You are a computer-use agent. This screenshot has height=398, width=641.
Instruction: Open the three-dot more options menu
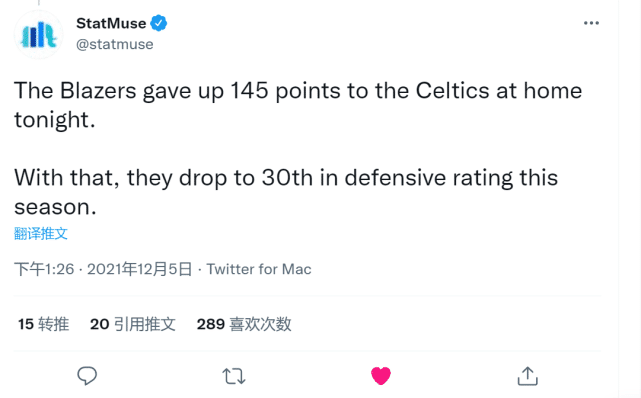tap(591, 23)
